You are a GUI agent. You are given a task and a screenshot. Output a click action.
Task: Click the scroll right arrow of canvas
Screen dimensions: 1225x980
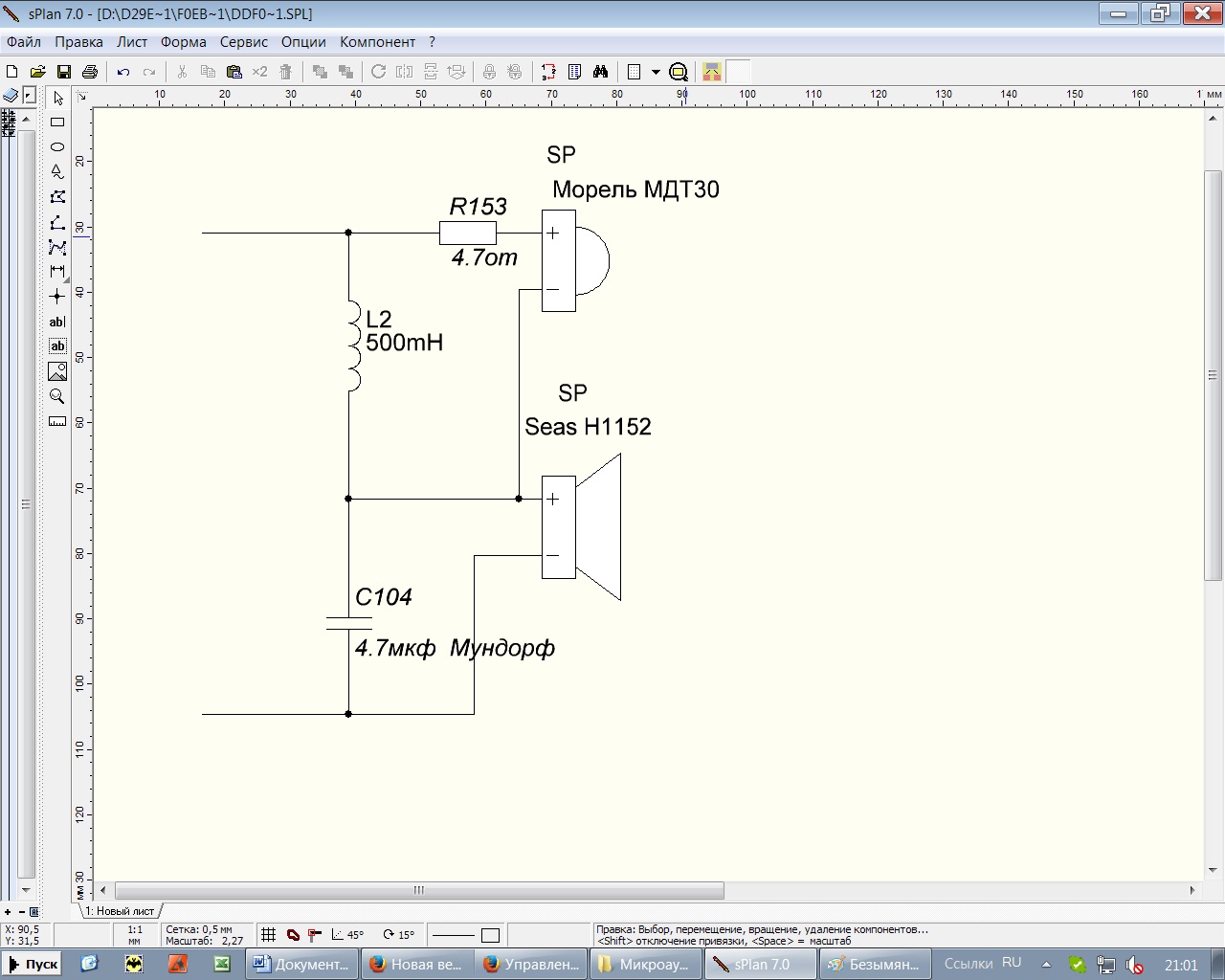1192,890
